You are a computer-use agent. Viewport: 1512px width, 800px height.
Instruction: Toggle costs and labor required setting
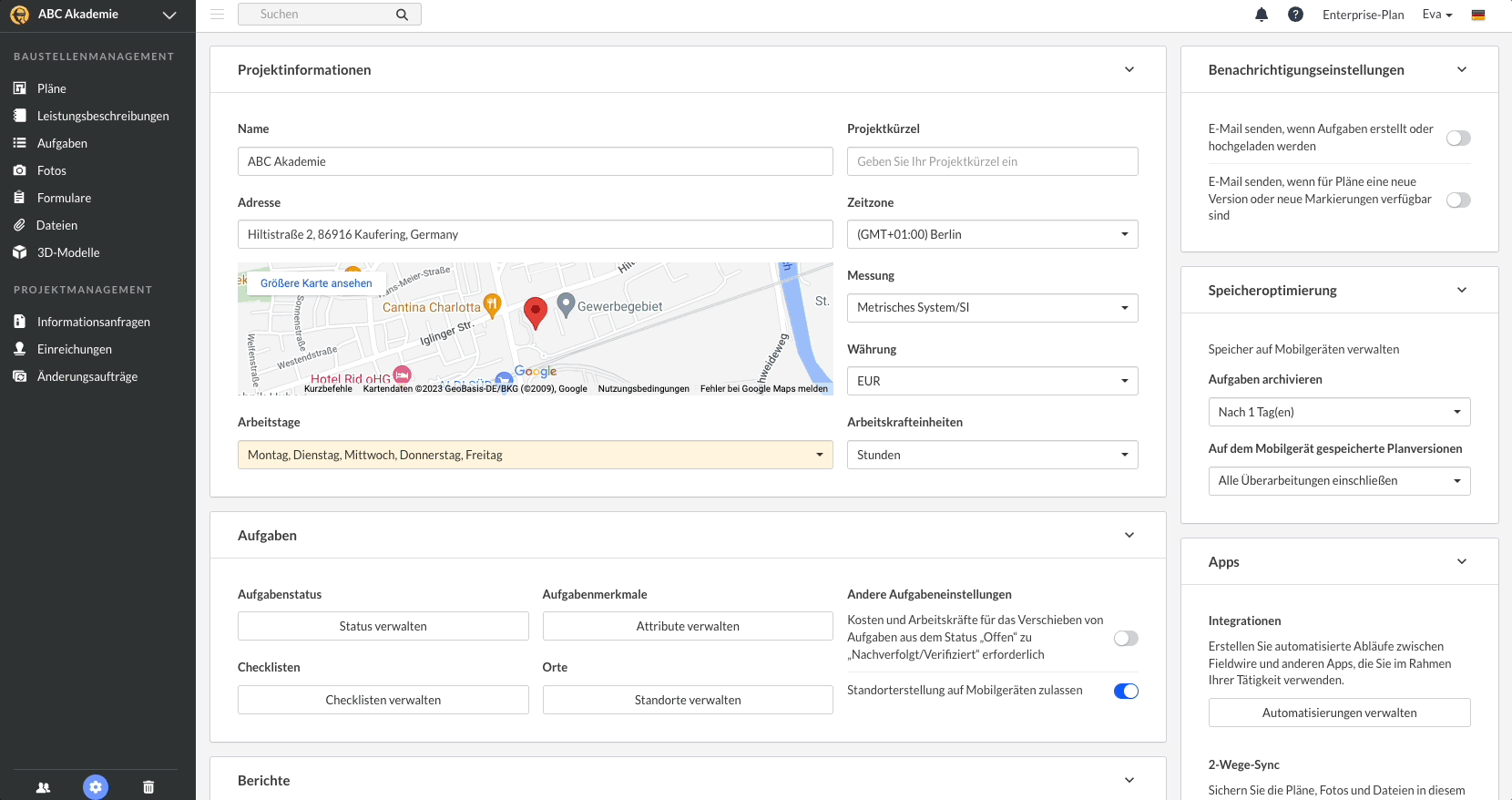point(1126,638)
